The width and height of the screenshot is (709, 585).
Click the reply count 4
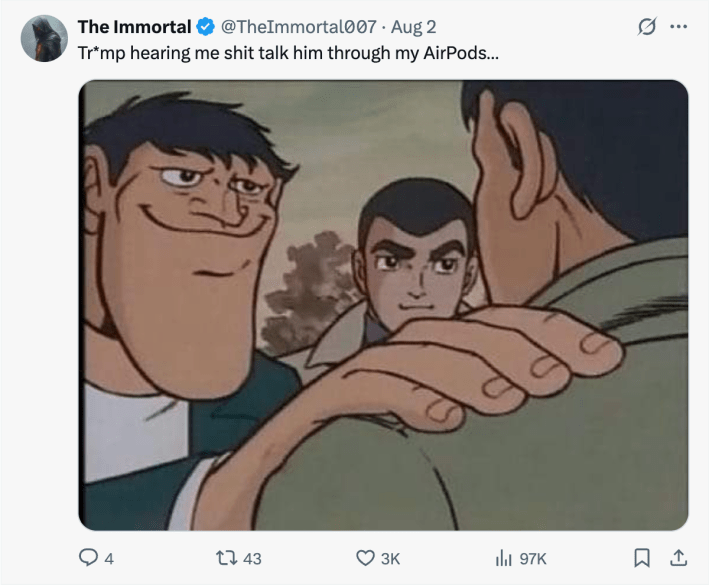(109, 559)
